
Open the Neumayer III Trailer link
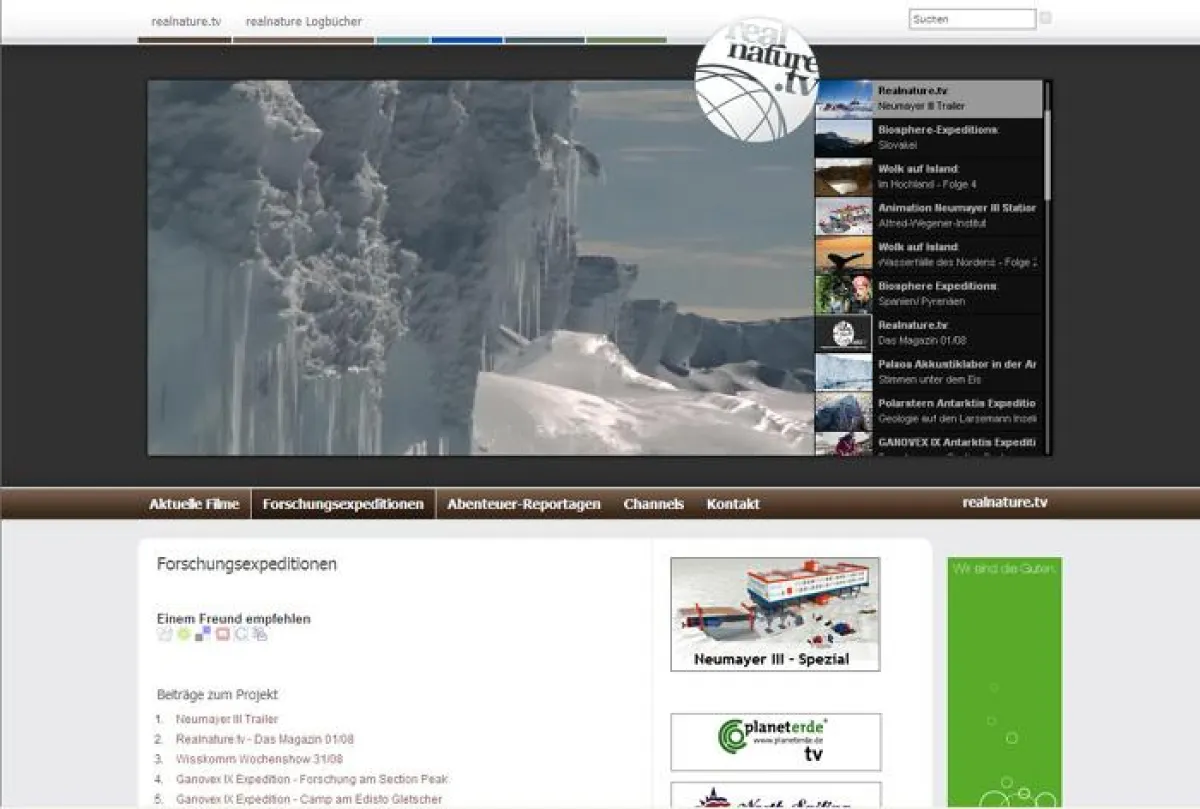click(x=227, y=718)
